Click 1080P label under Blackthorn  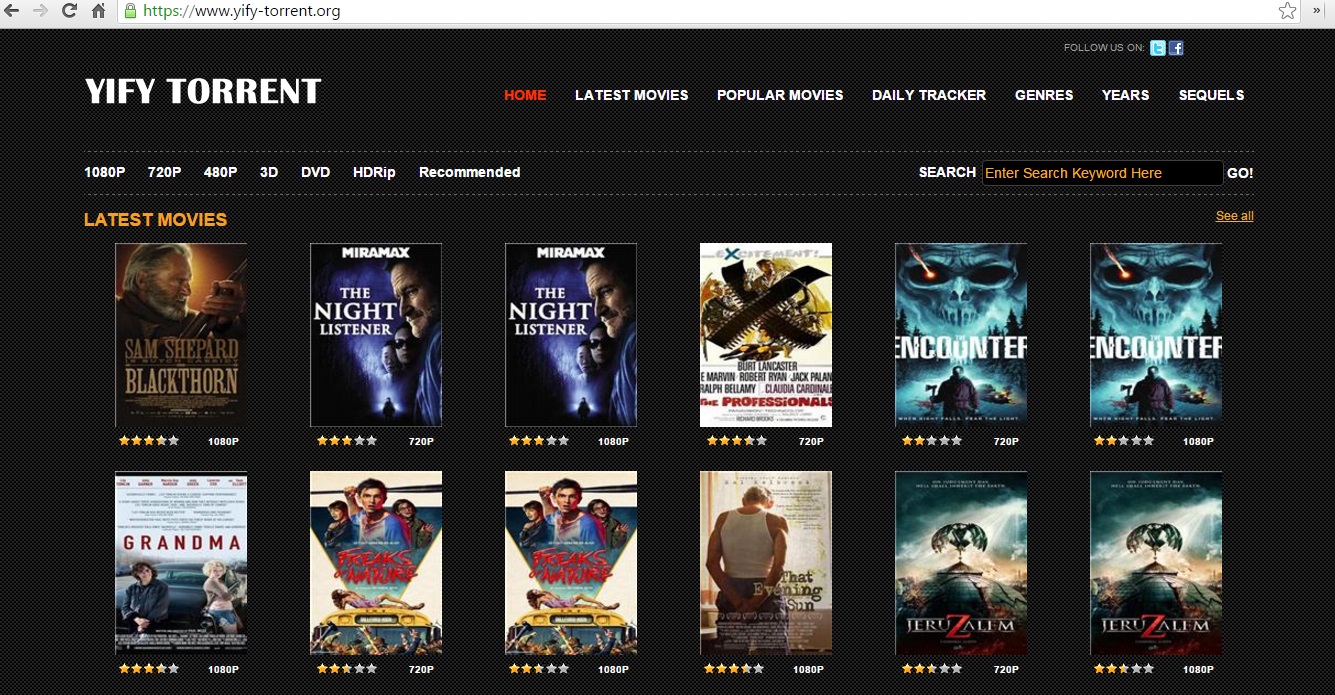223,441
